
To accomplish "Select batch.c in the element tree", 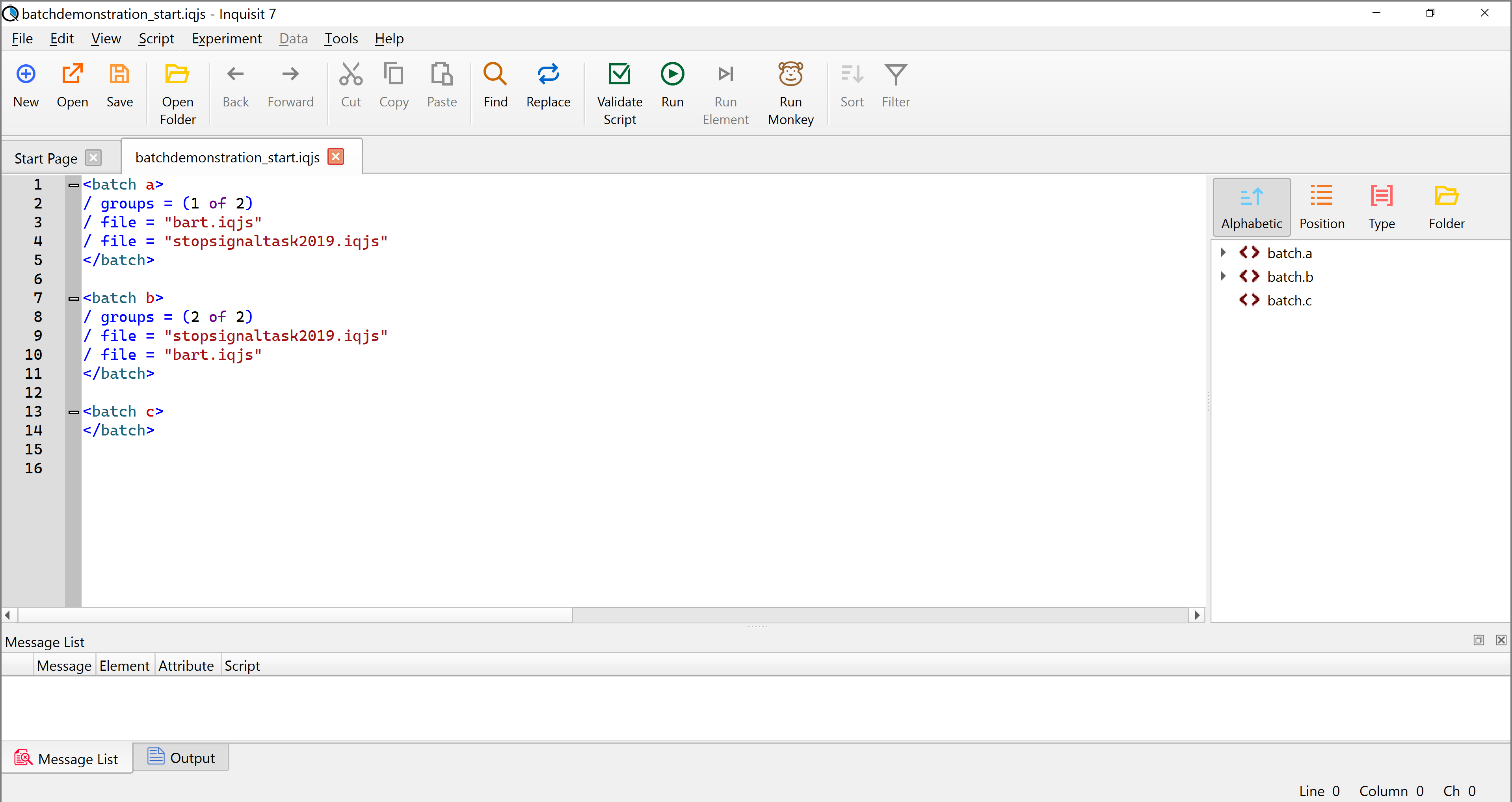I will tap(1289, 301).
